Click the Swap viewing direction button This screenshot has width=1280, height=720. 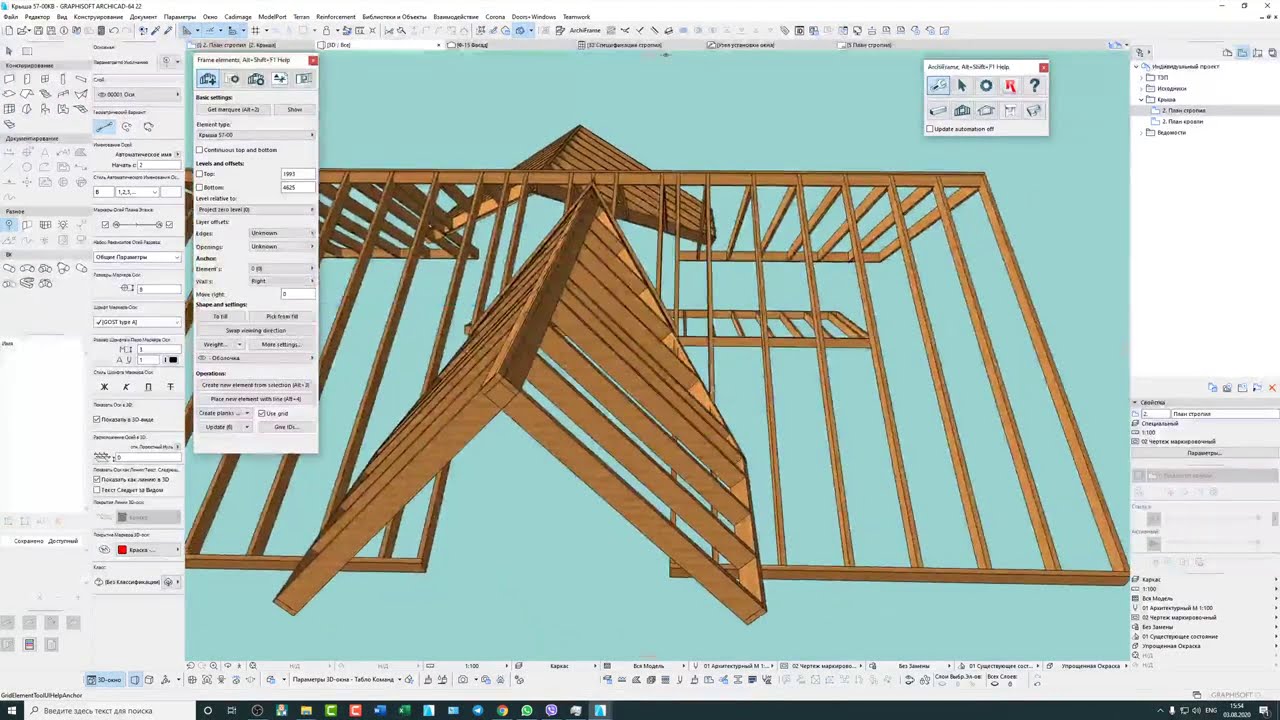(x=256, y=330)
